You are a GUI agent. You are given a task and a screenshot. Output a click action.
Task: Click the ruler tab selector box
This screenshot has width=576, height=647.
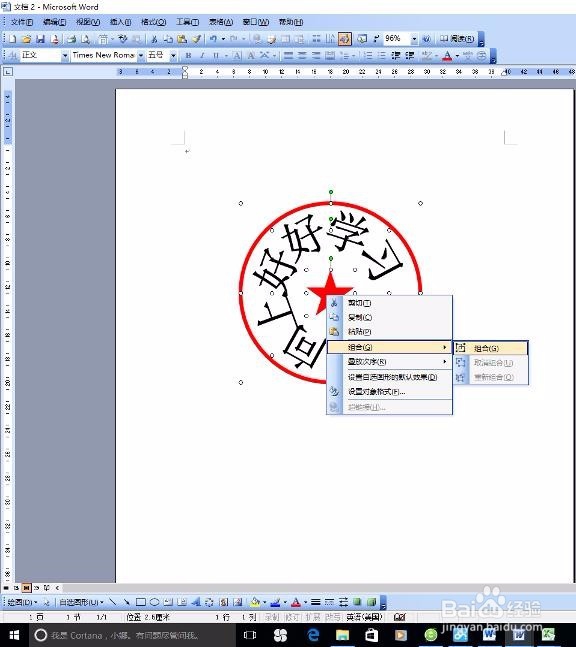pyautogui.click(x=8, y=72)
